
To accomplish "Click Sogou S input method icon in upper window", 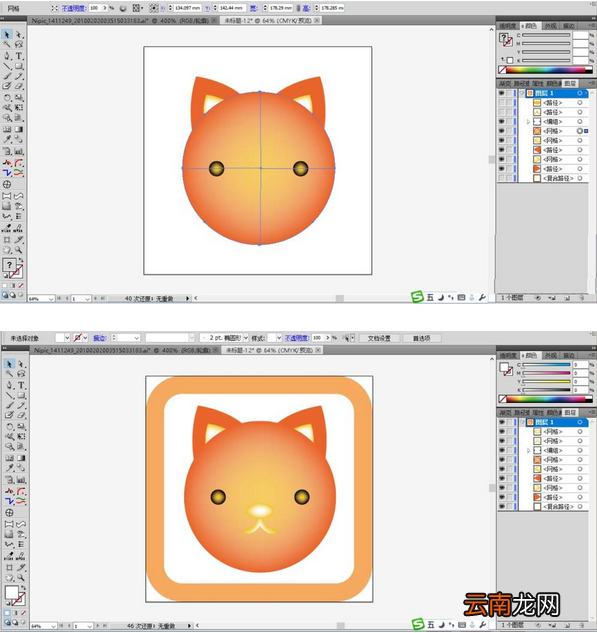I will tap(417, 297).
